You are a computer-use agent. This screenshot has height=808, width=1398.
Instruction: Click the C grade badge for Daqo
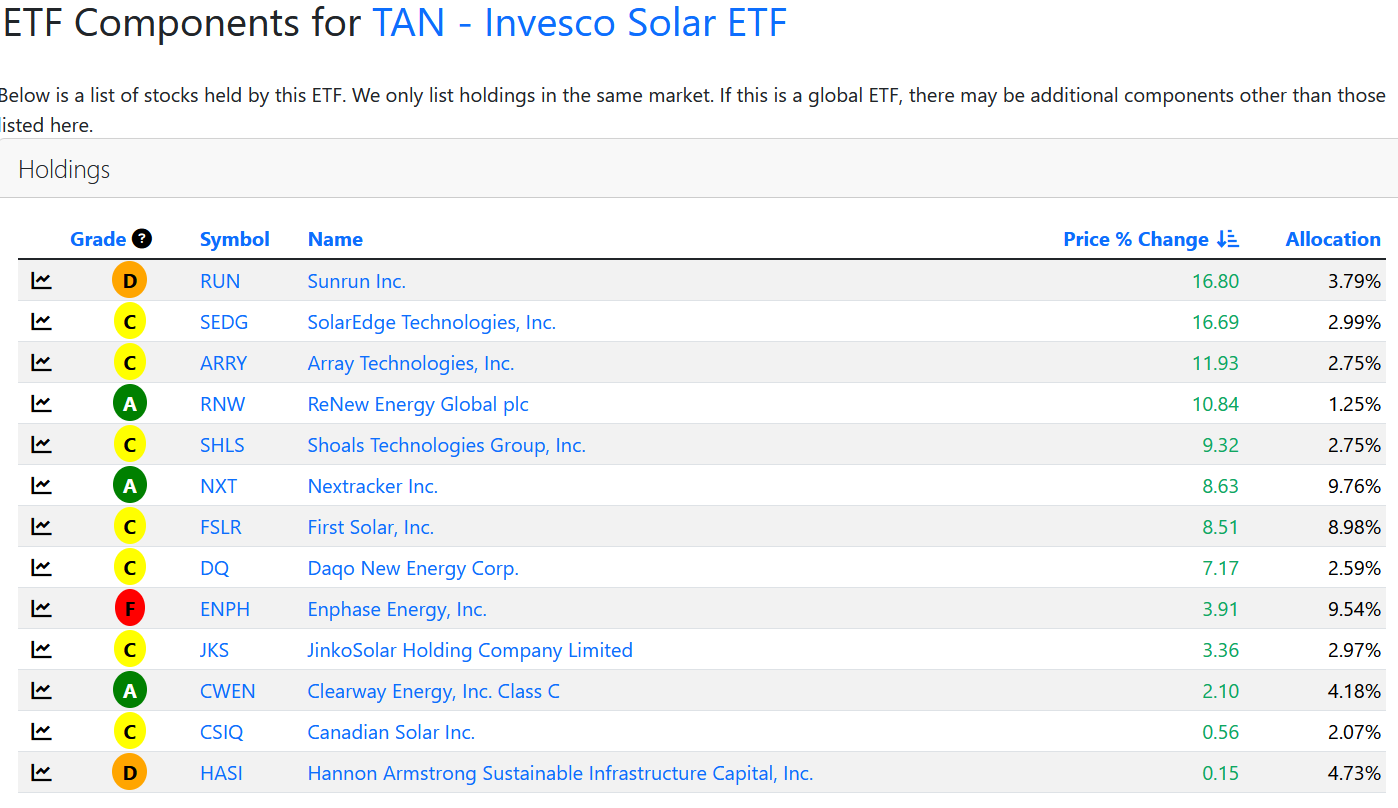click(x=129, y=567)
